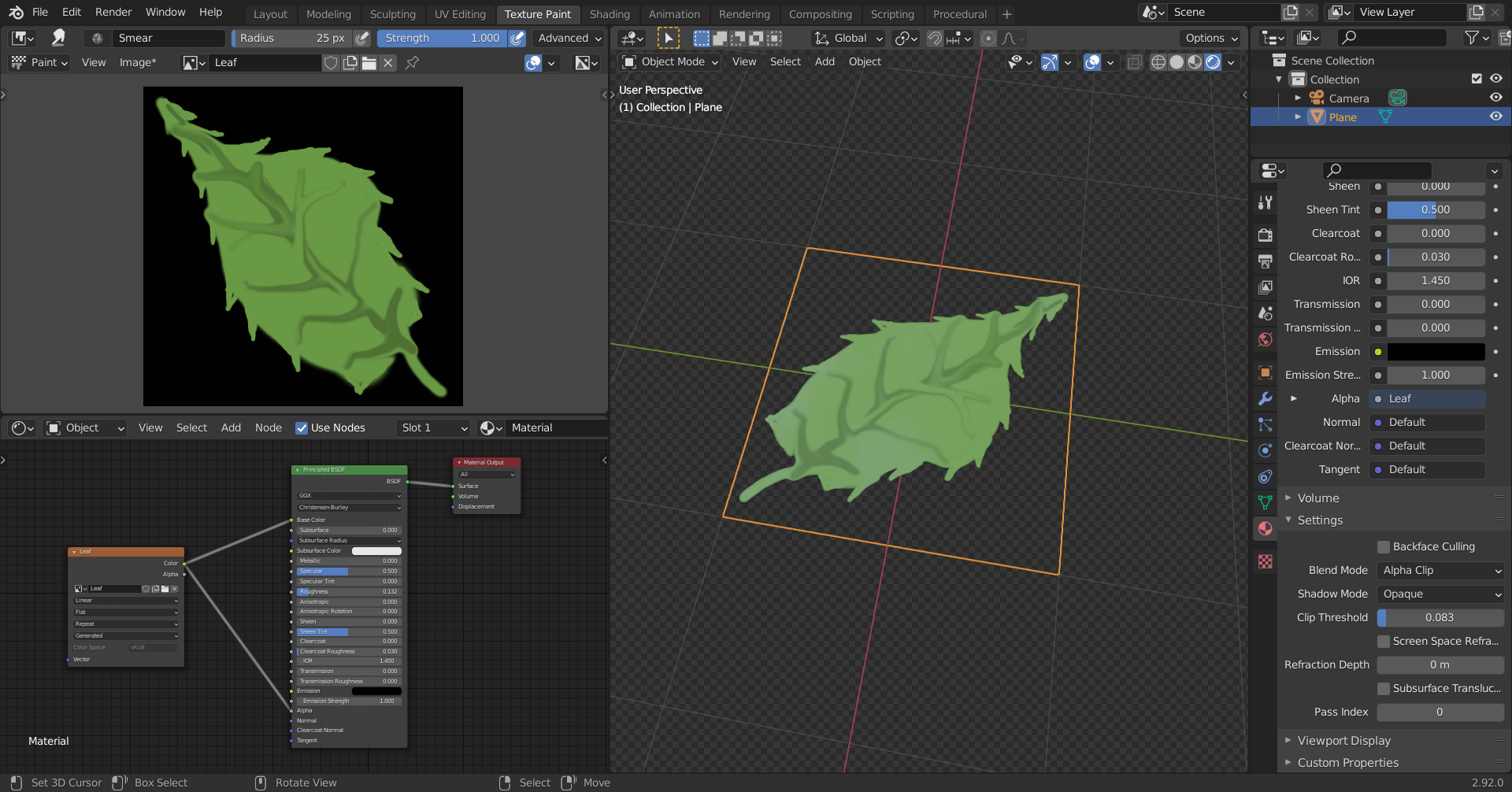Click the Clip Threshold slider
This screenshot has width=1512, height=792.
pos(1440,617)
